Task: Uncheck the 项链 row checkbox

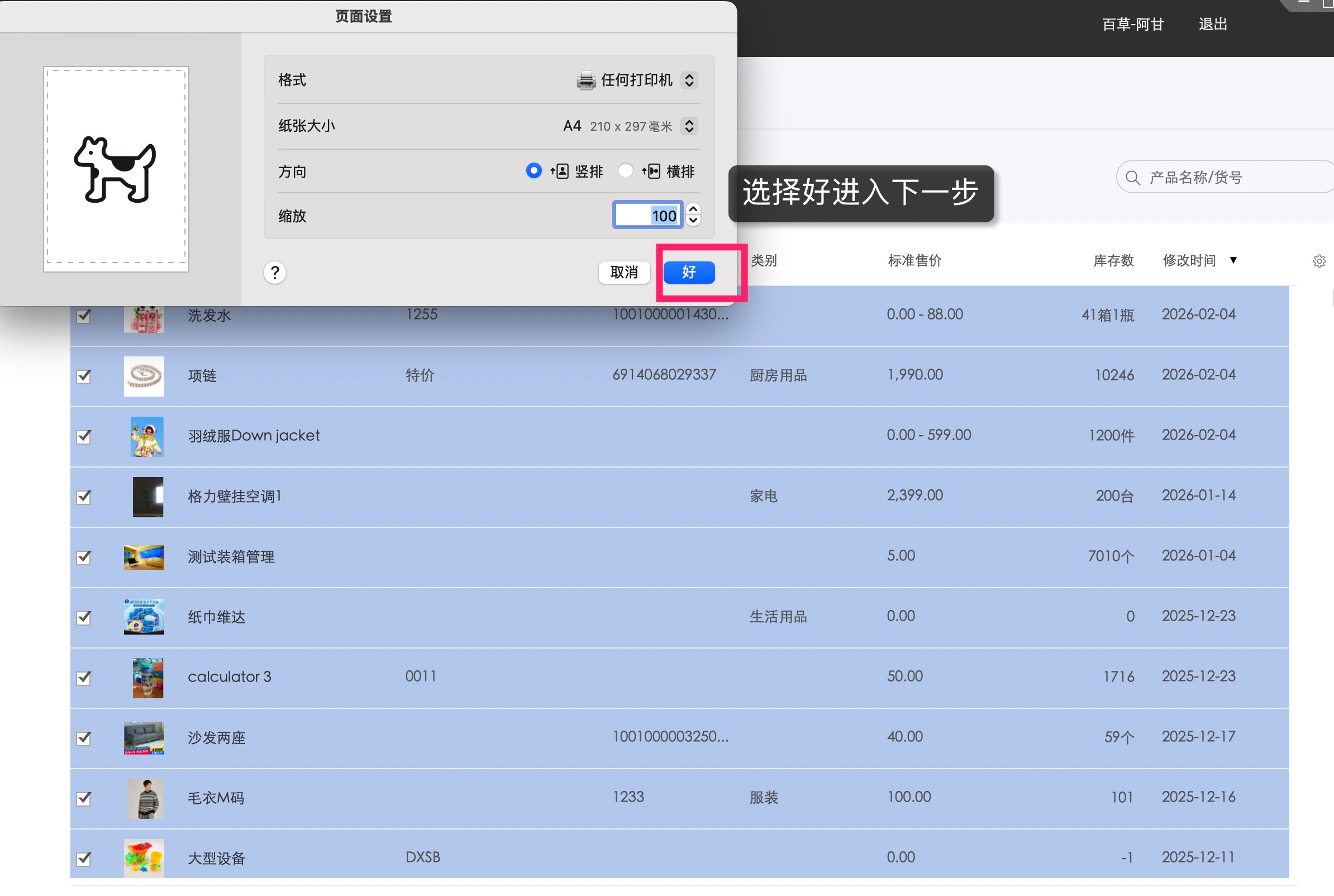Action: [83, 376]
